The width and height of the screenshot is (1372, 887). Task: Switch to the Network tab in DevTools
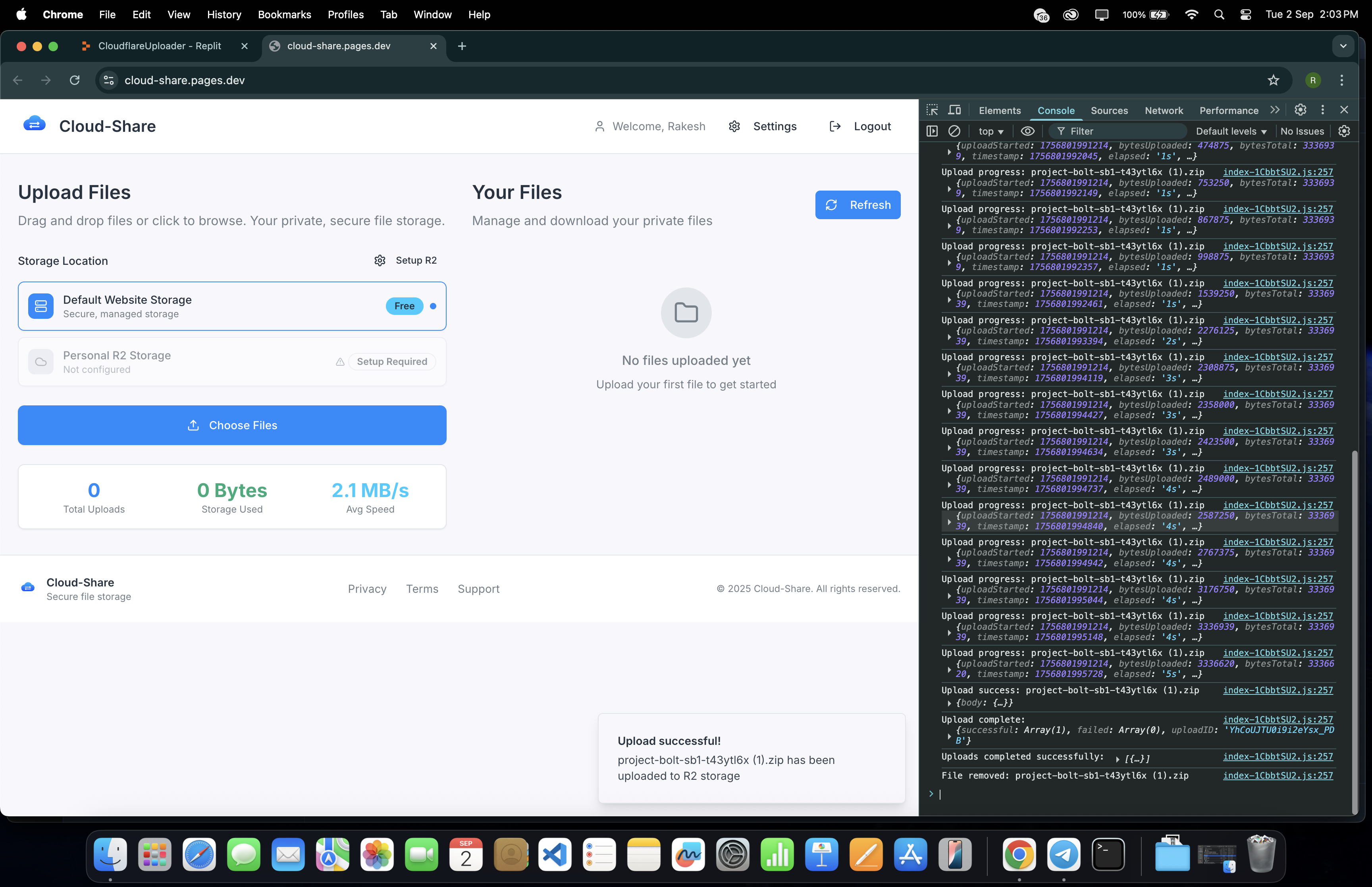pos(1164,110)
